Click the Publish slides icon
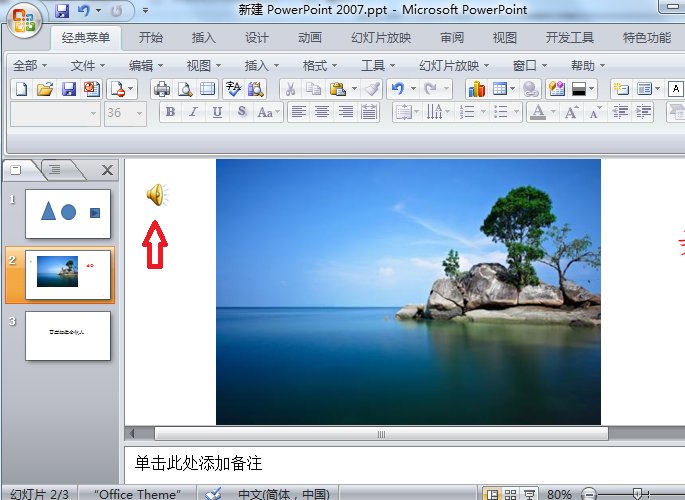The image size is (685, 500). [92, 89]
